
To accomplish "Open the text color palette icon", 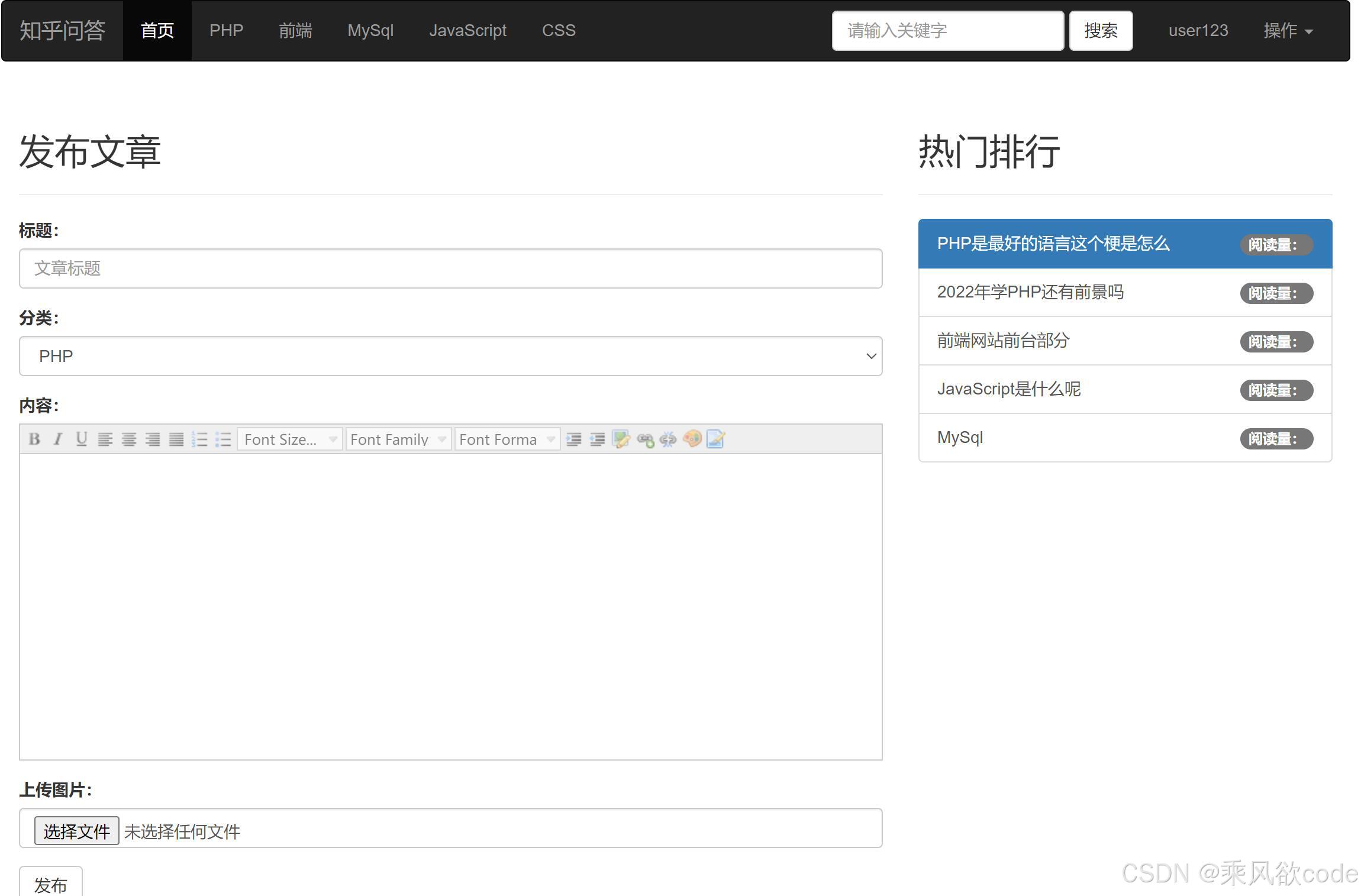I will point(691,439).
